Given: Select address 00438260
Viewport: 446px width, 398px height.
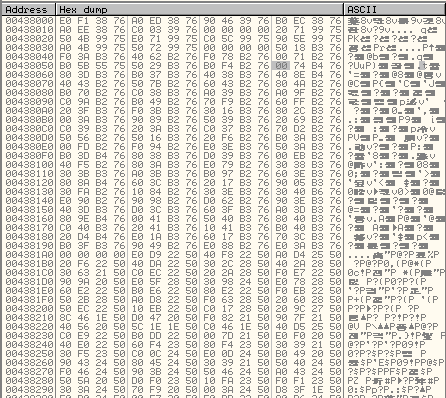Looking at the screenshot, I should pyautogui.click(x=29, y=363).
